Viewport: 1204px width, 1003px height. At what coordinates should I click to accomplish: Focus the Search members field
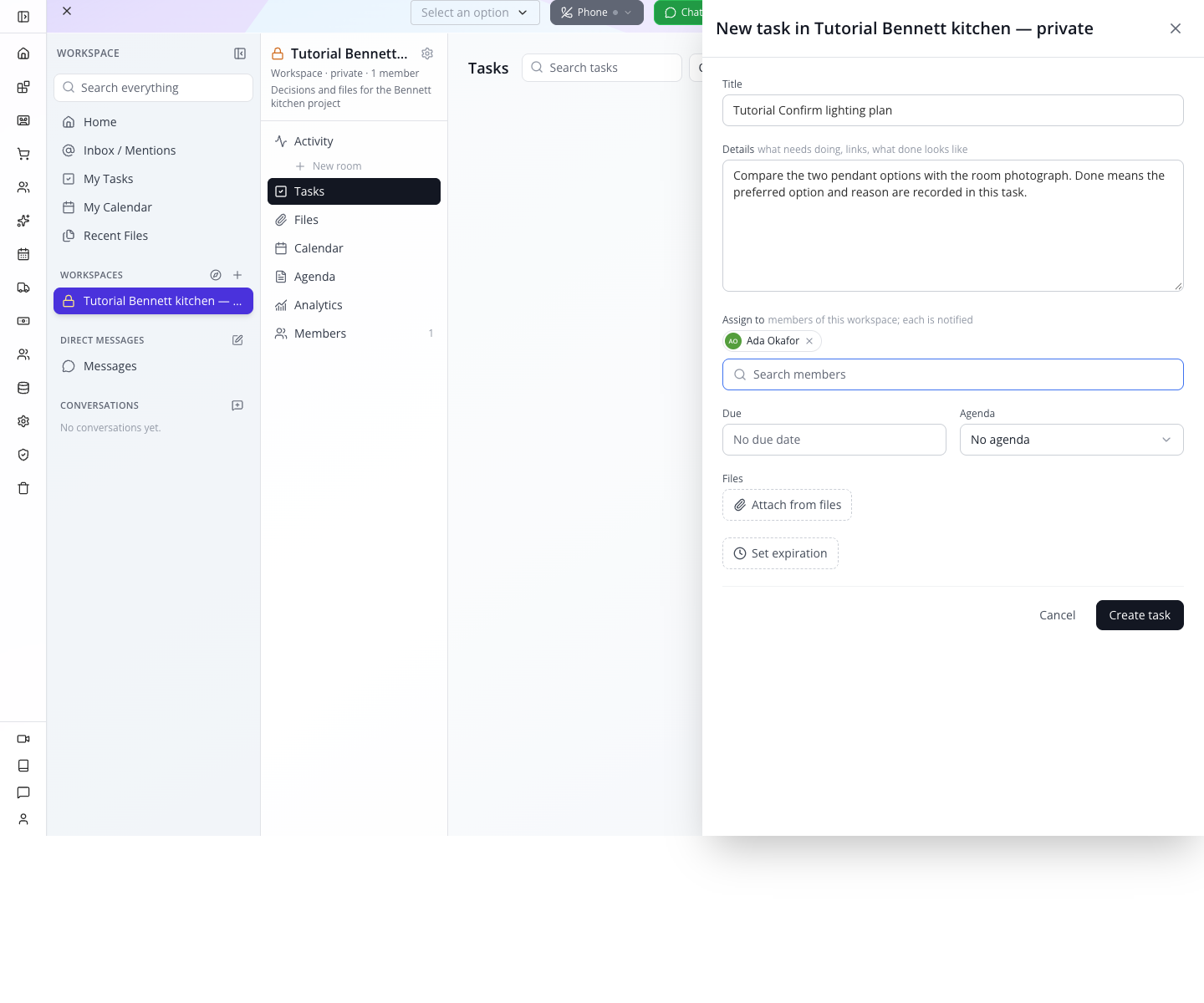(952, 374)
